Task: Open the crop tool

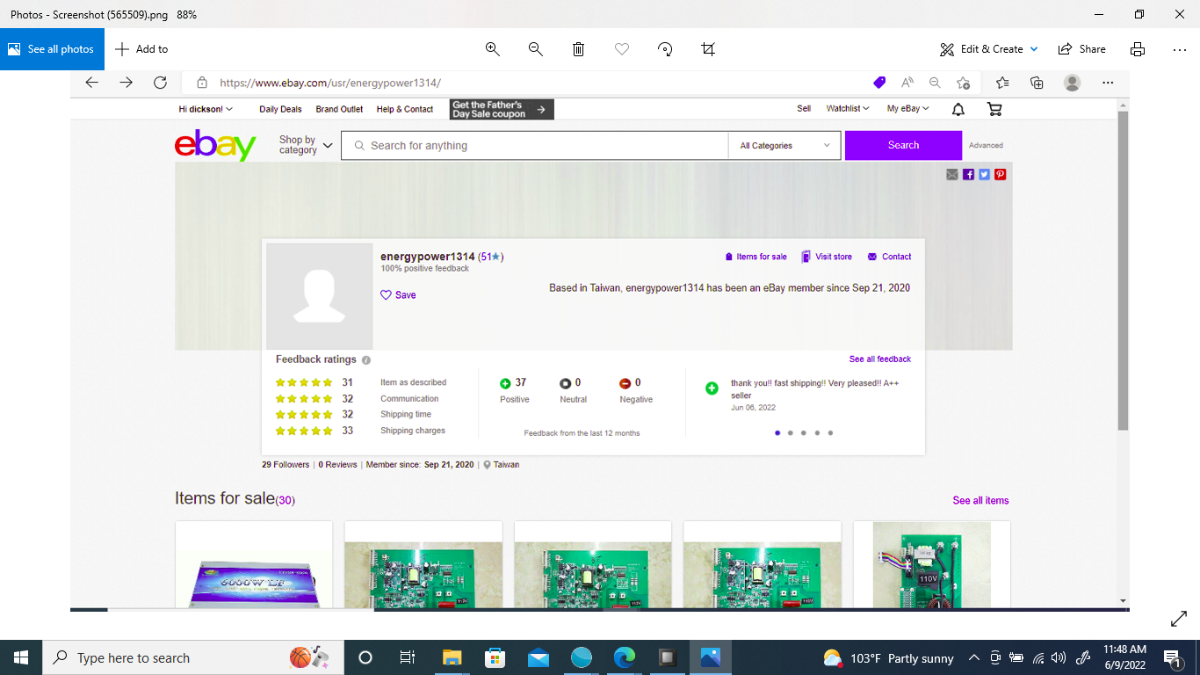Action: [708, 49]
